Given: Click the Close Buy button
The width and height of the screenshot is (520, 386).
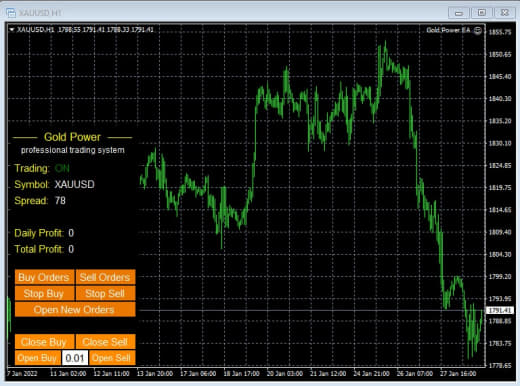Looking at the screenshot, I should [x=44, y=342].
